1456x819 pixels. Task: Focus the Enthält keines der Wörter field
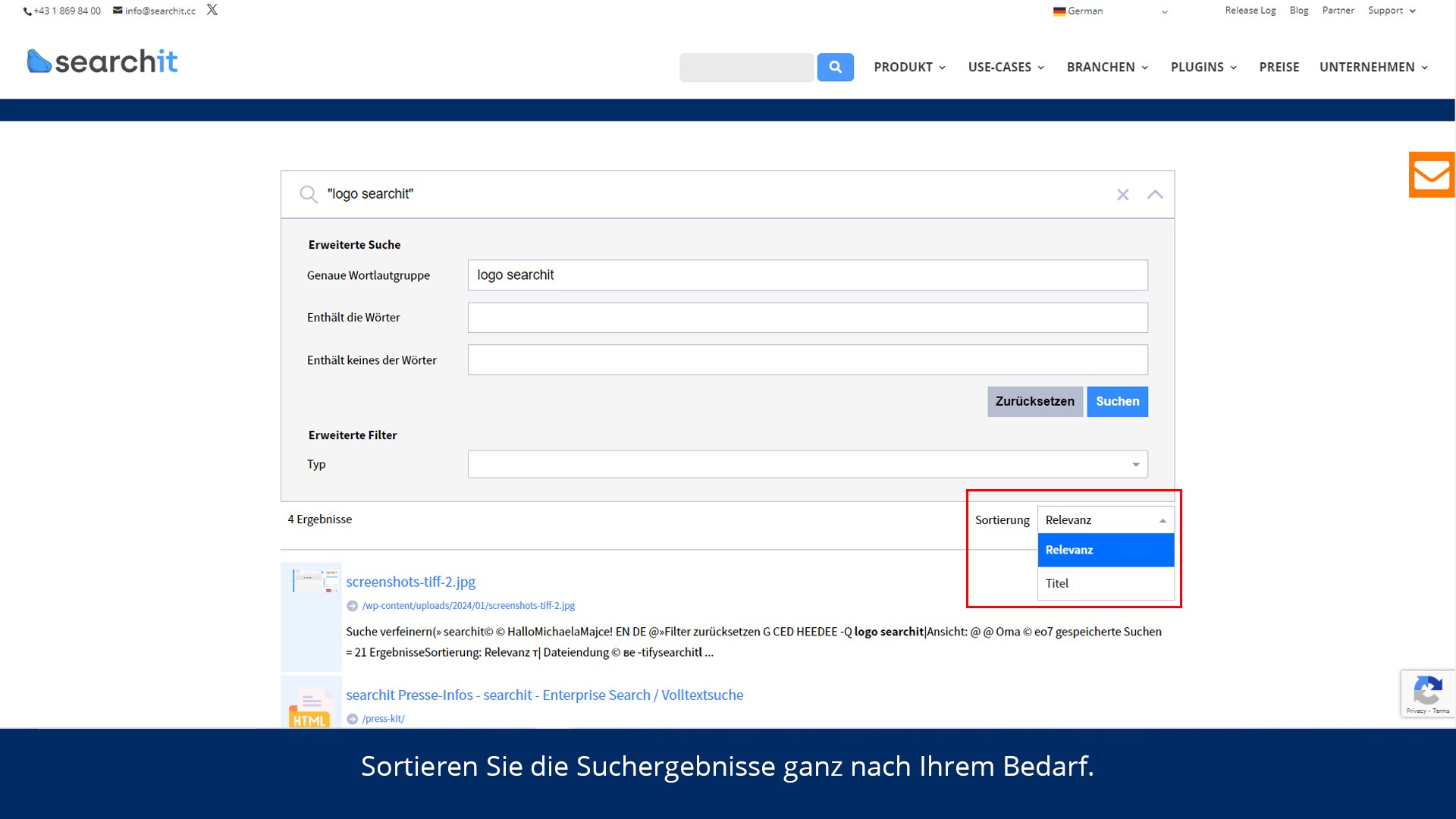click(808, 360)
